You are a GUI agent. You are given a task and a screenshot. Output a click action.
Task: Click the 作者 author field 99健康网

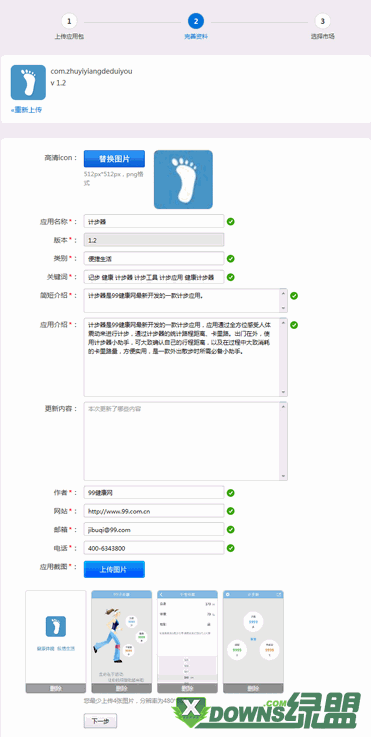[x=154, y=493]
